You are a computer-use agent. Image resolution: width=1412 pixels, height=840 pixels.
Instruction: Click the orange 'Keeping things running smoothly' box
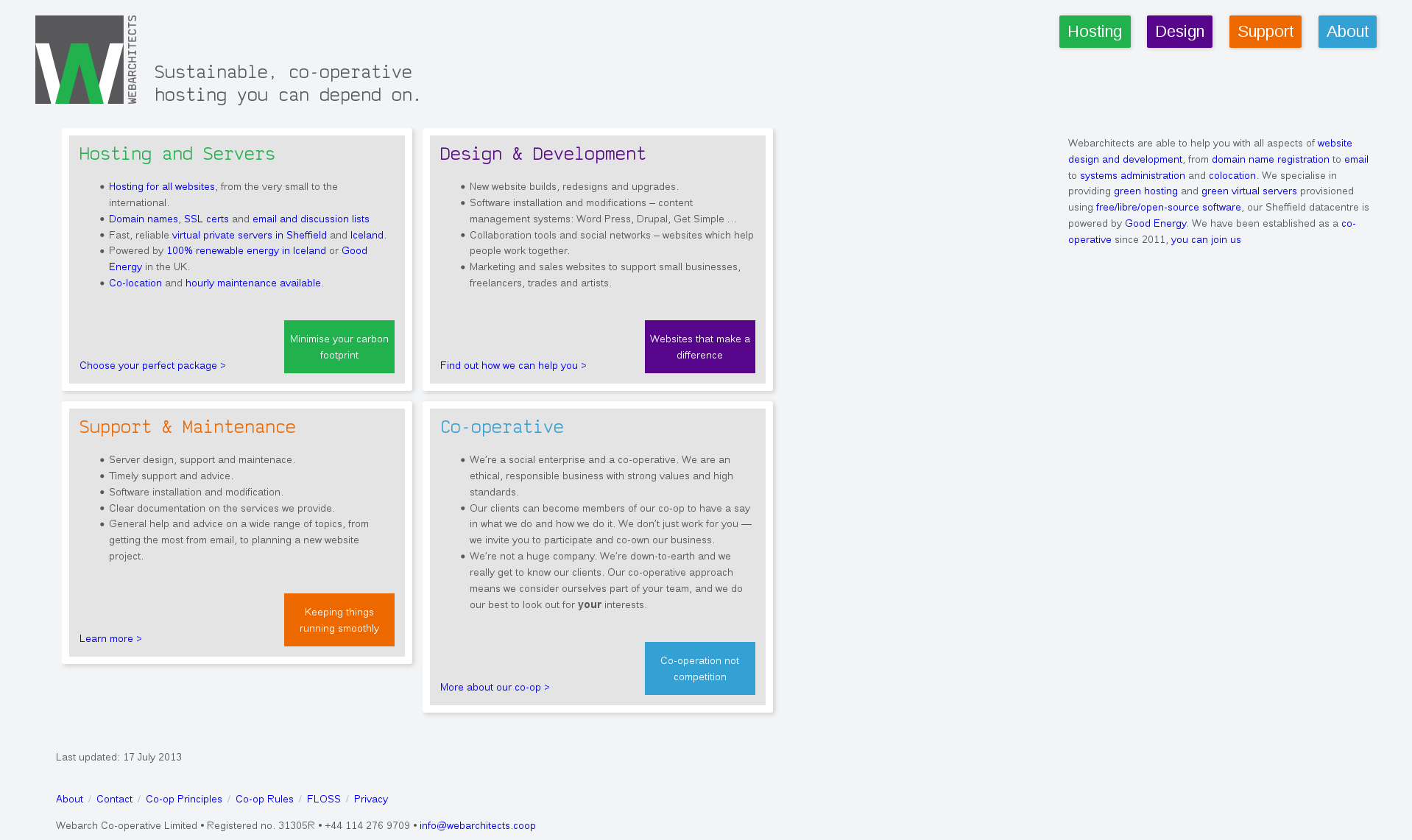[339, 620]
